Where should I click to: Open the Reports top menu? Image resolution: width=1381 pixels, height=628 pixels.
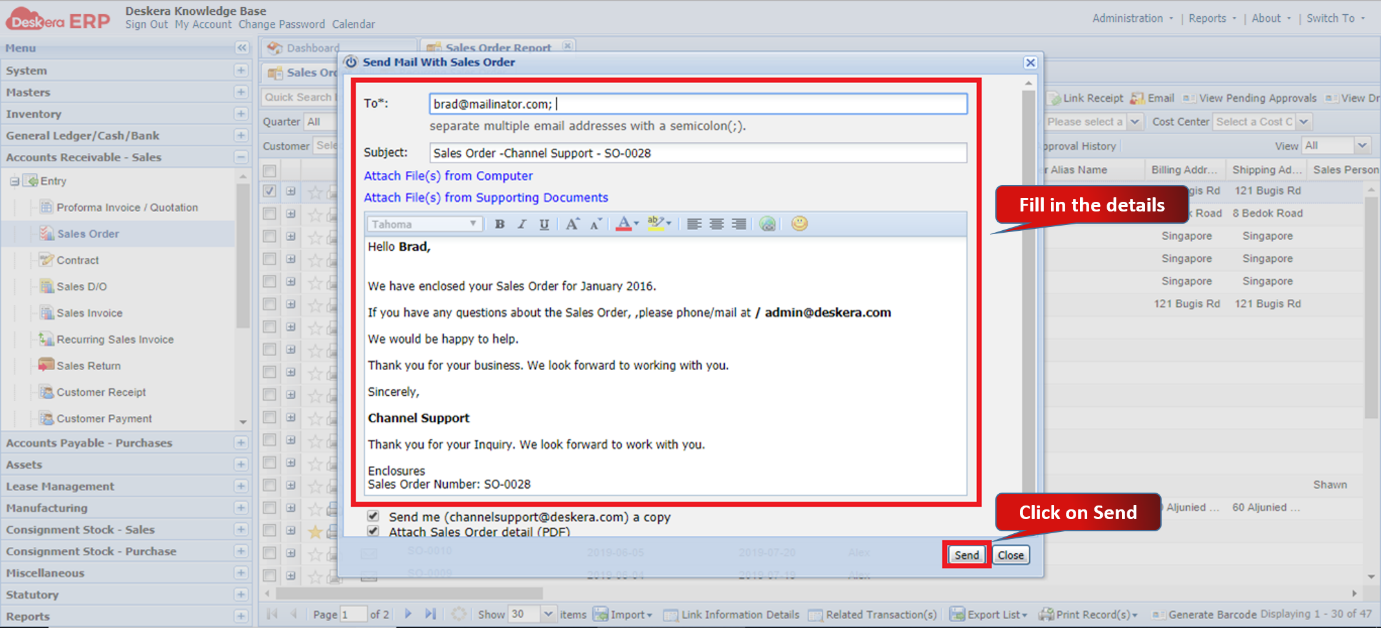[x=1213, y=18]
